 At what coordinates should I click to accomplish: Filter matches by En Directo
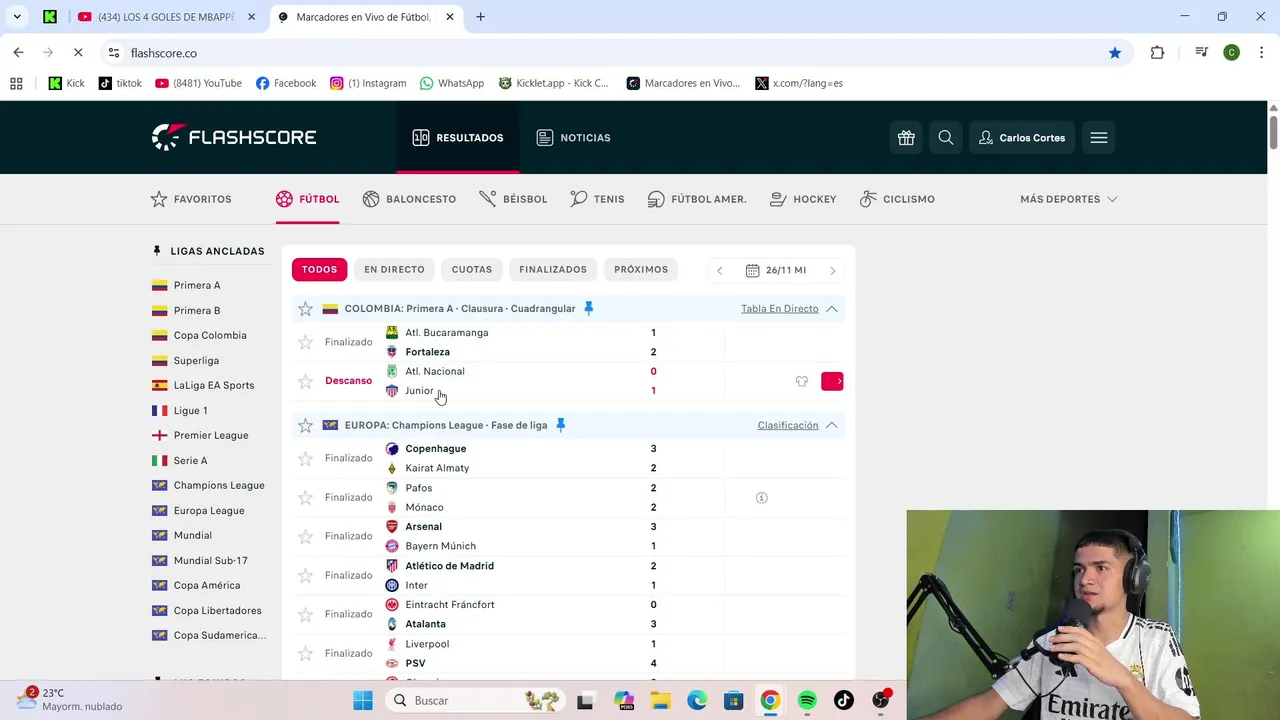coord(394,270)
